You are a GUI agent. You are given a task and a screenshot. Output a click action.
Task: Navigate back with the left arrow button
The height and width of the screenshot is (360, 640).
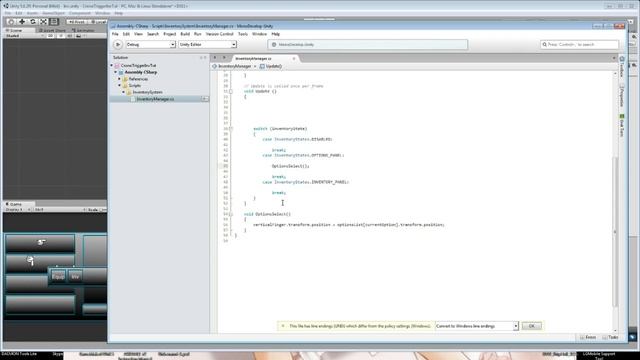point(215,58)
